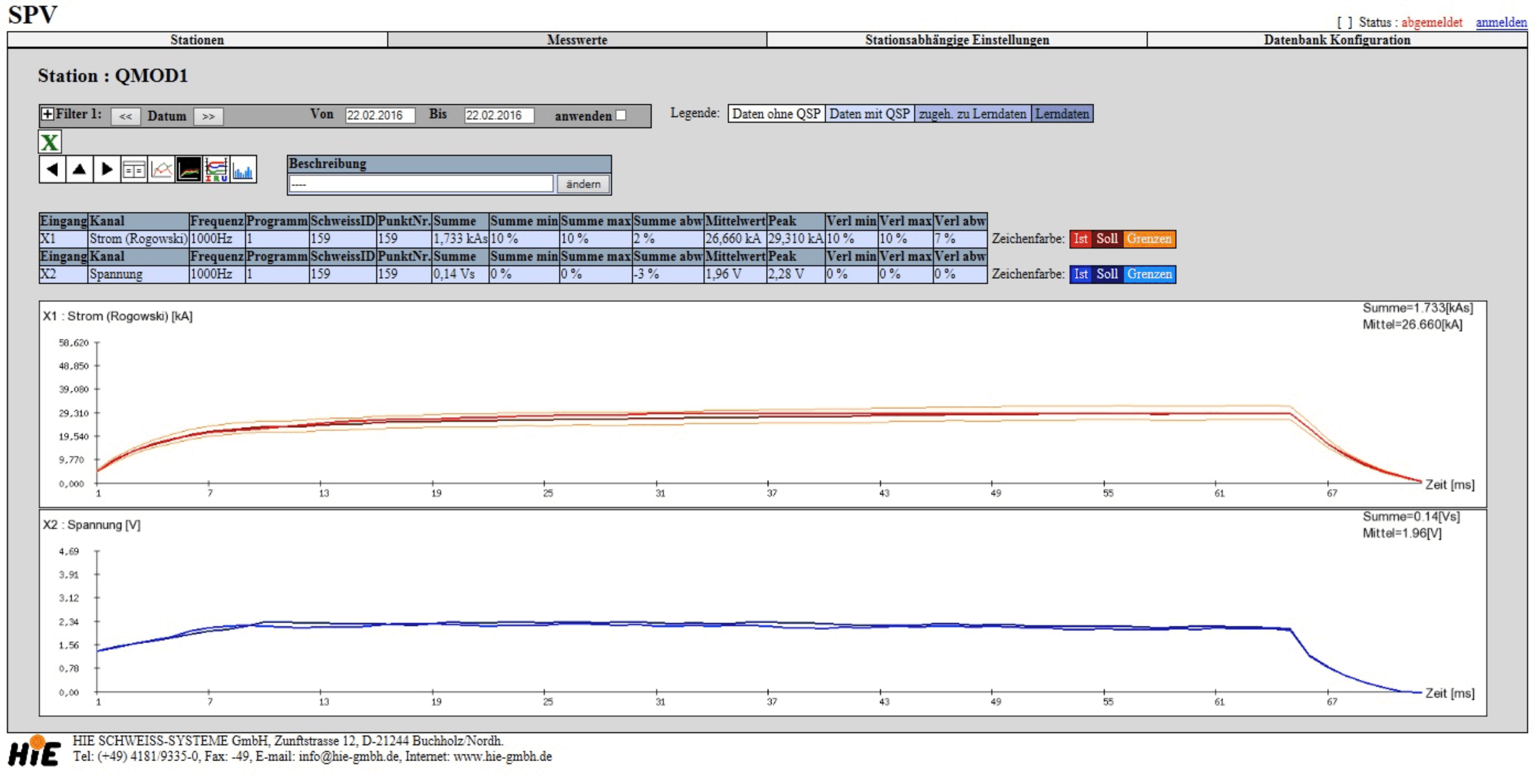Click the >> next date button
Viewport: 1535px width, 784px height.
[208, 116]
